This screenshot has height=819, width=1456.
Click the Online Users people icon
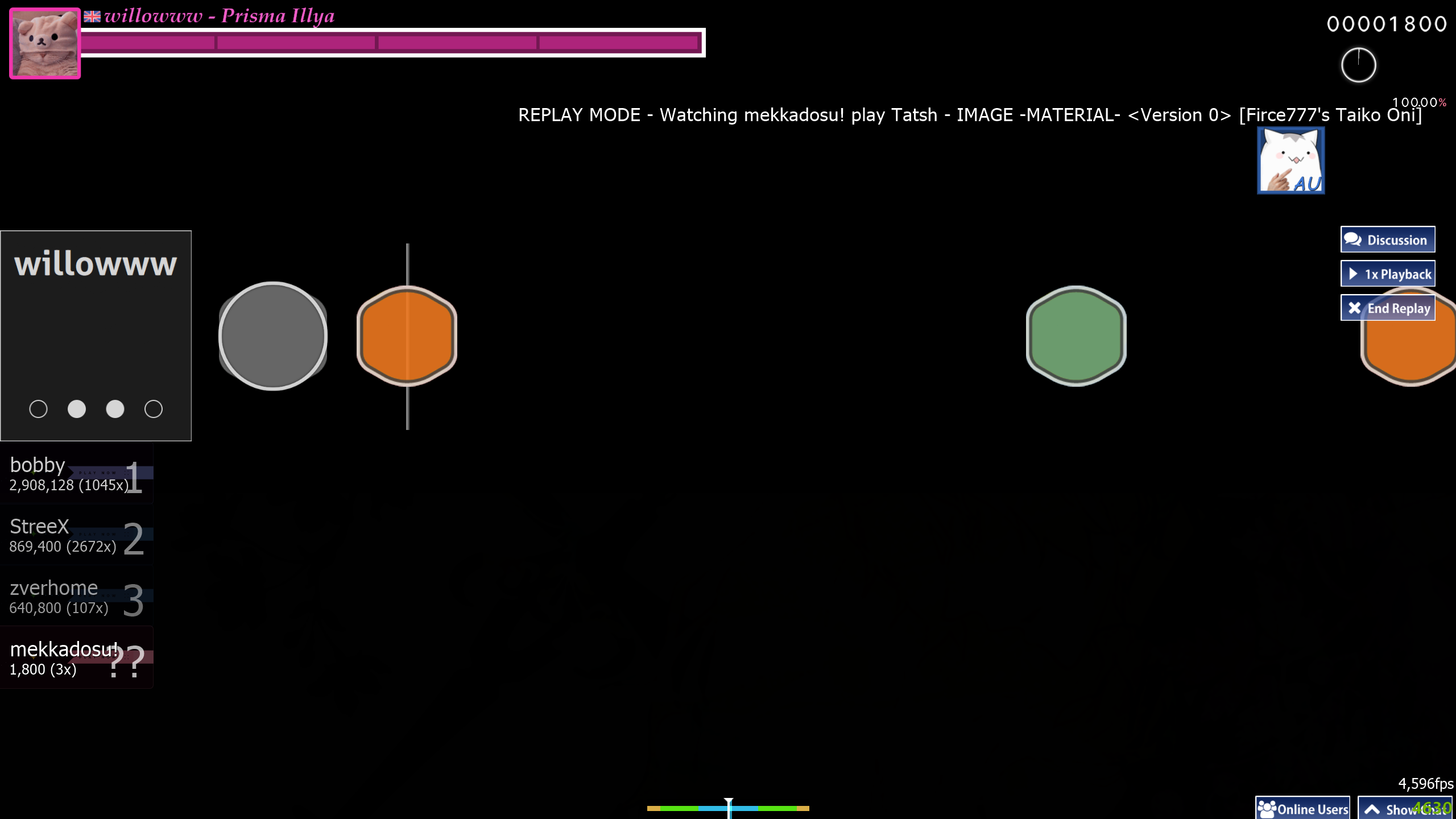click(1267, 808)
